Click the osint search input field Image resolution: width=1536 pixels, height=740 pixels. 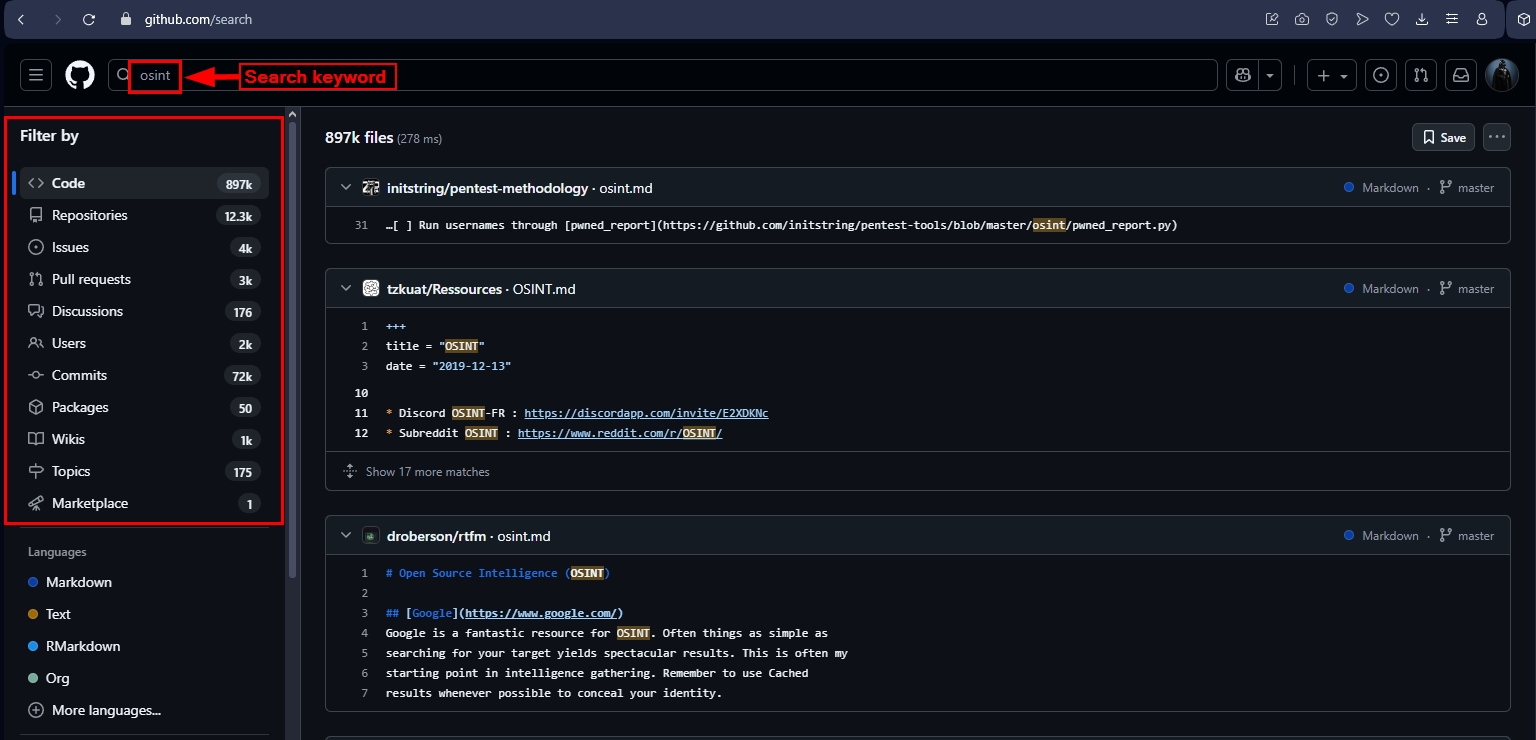pos(600,75)
